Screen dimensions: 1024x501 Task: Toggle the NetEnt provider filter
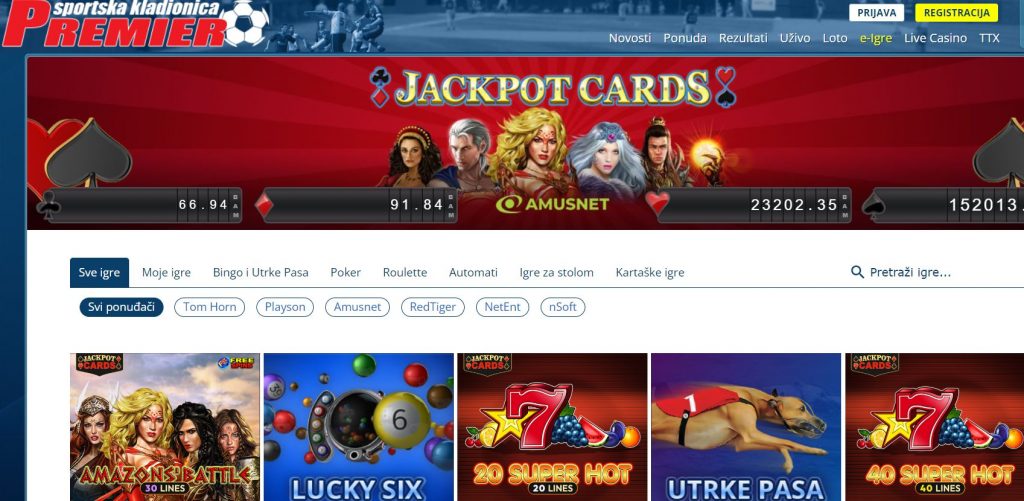[x=502, y=307]
